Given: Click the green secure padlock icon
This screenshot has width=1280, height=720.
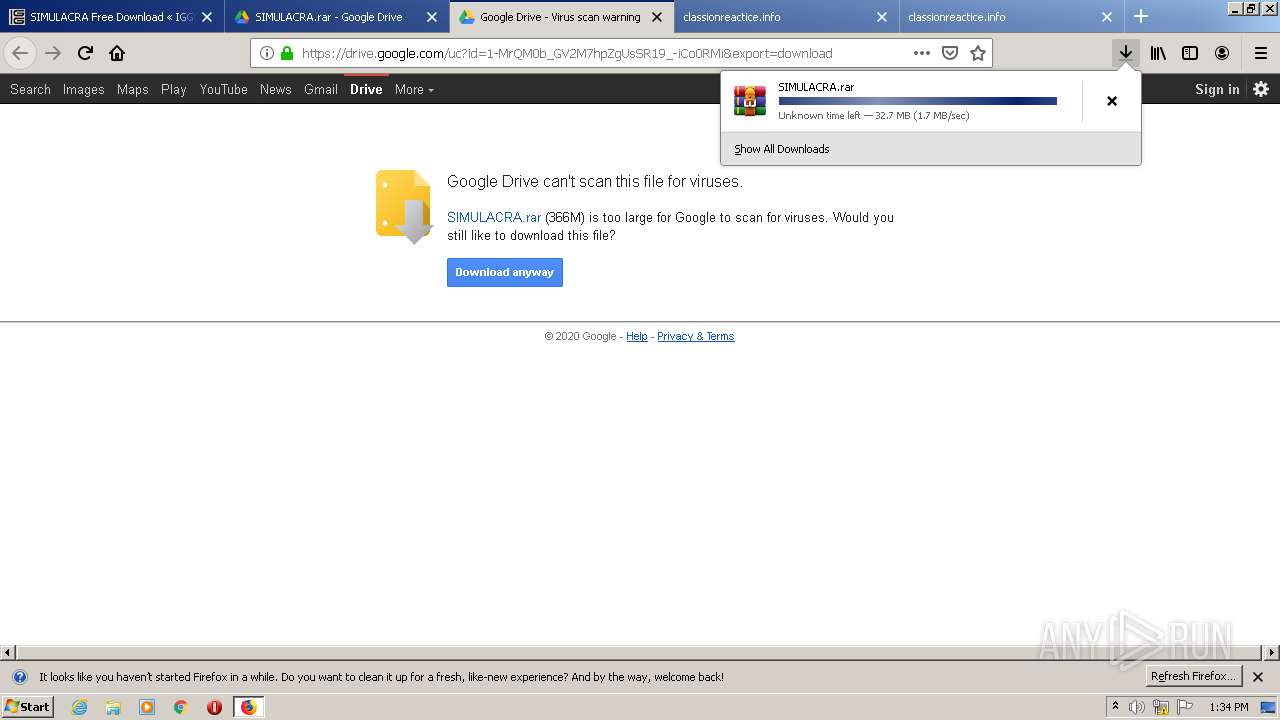Looking at the screenshot, I should [287, 53].
